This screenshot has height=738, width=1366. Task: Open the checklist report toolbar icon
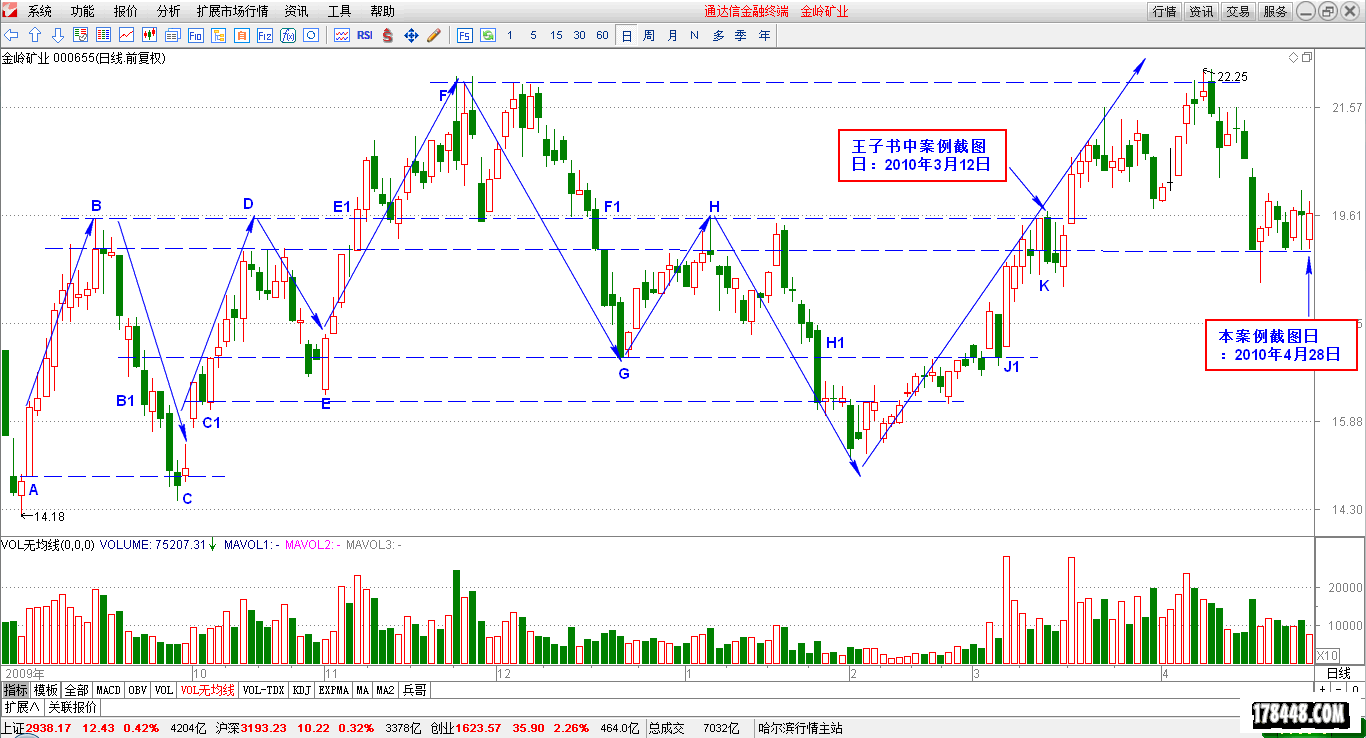(x=80, y=35)
